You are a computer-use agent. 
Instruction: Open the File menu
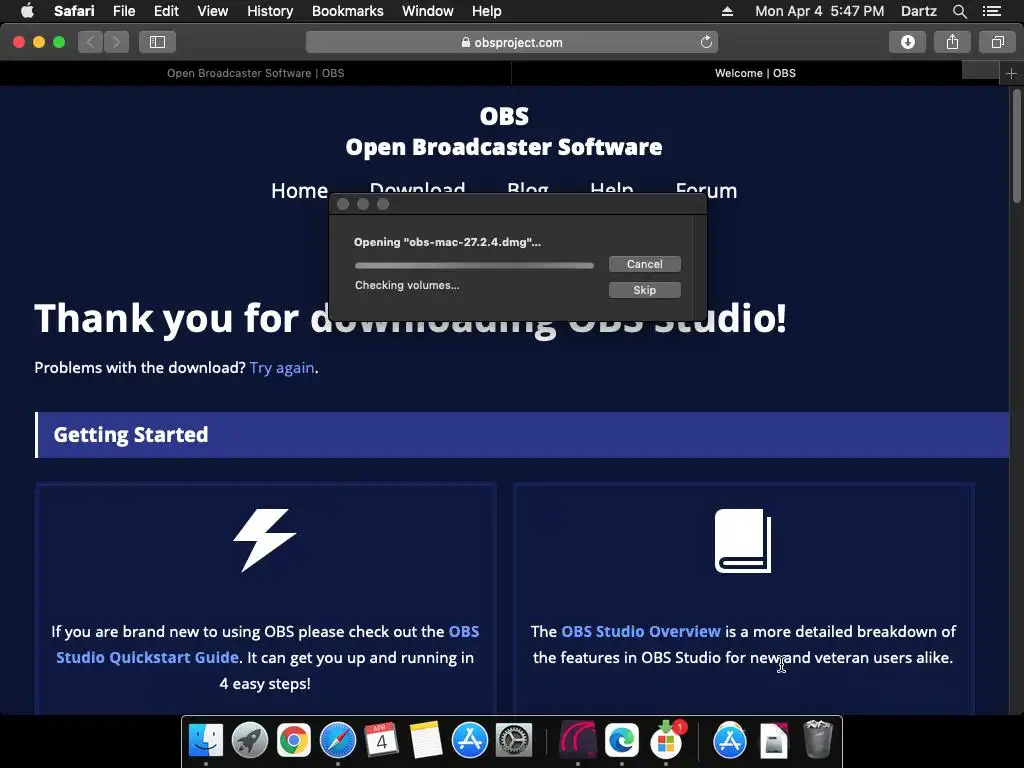pos(123,11)
